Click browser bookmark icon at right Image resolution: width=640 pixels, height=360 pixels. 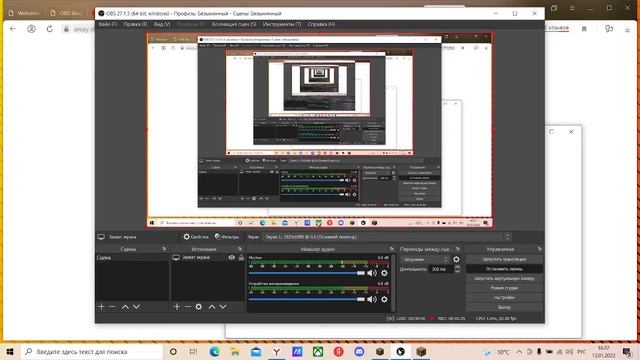[584, 29]
